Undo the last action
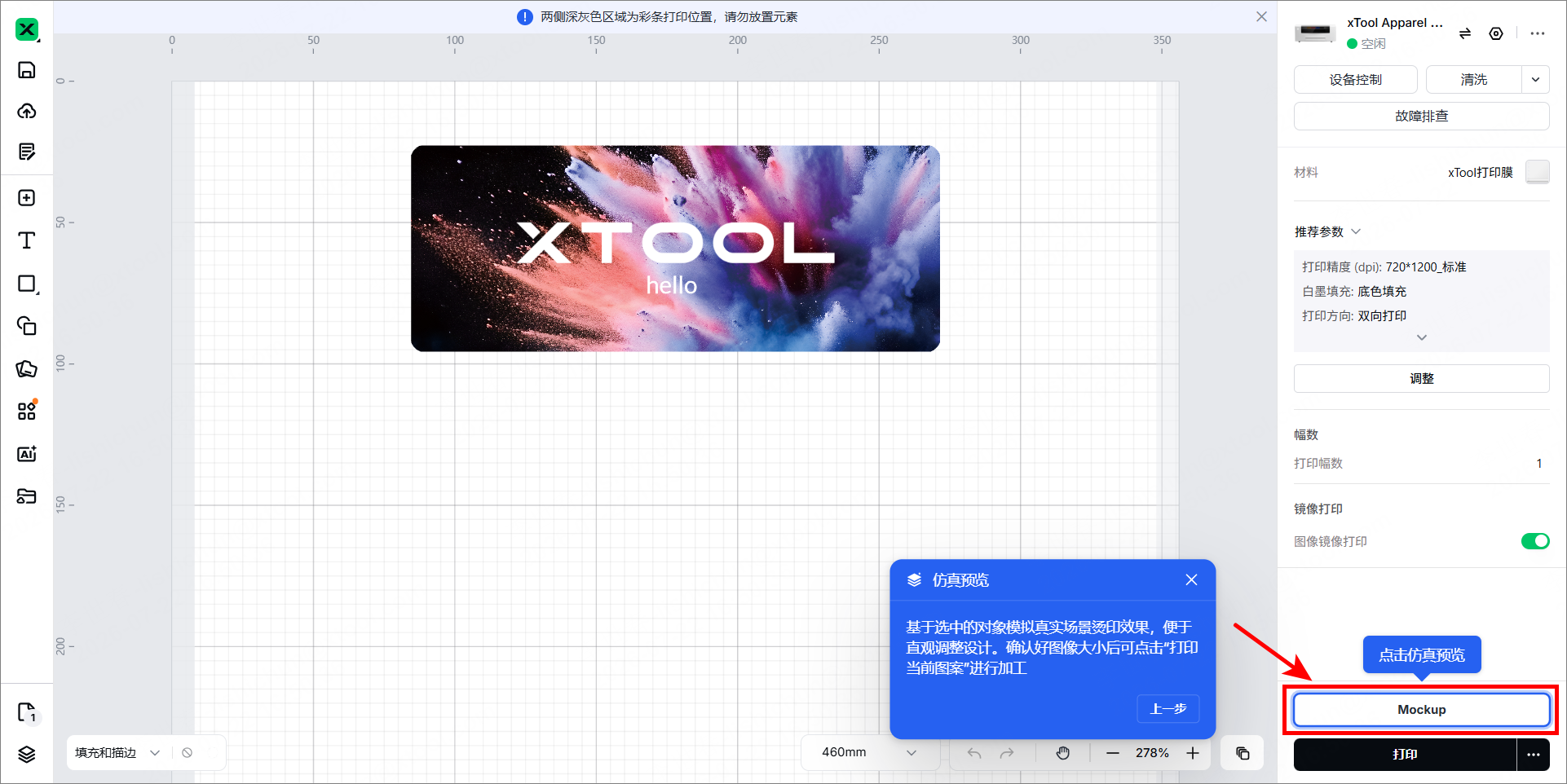The width and height of the screenshot is (1567, 784). (x=974, y=753)
